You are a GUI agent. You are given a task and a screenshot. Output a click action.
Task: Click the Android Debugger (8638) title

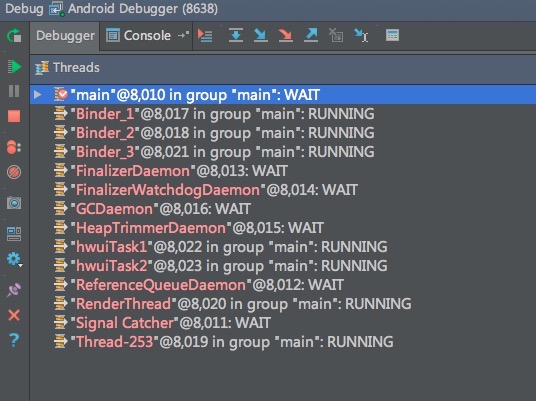pyautogui.click(x=143, y=9)
